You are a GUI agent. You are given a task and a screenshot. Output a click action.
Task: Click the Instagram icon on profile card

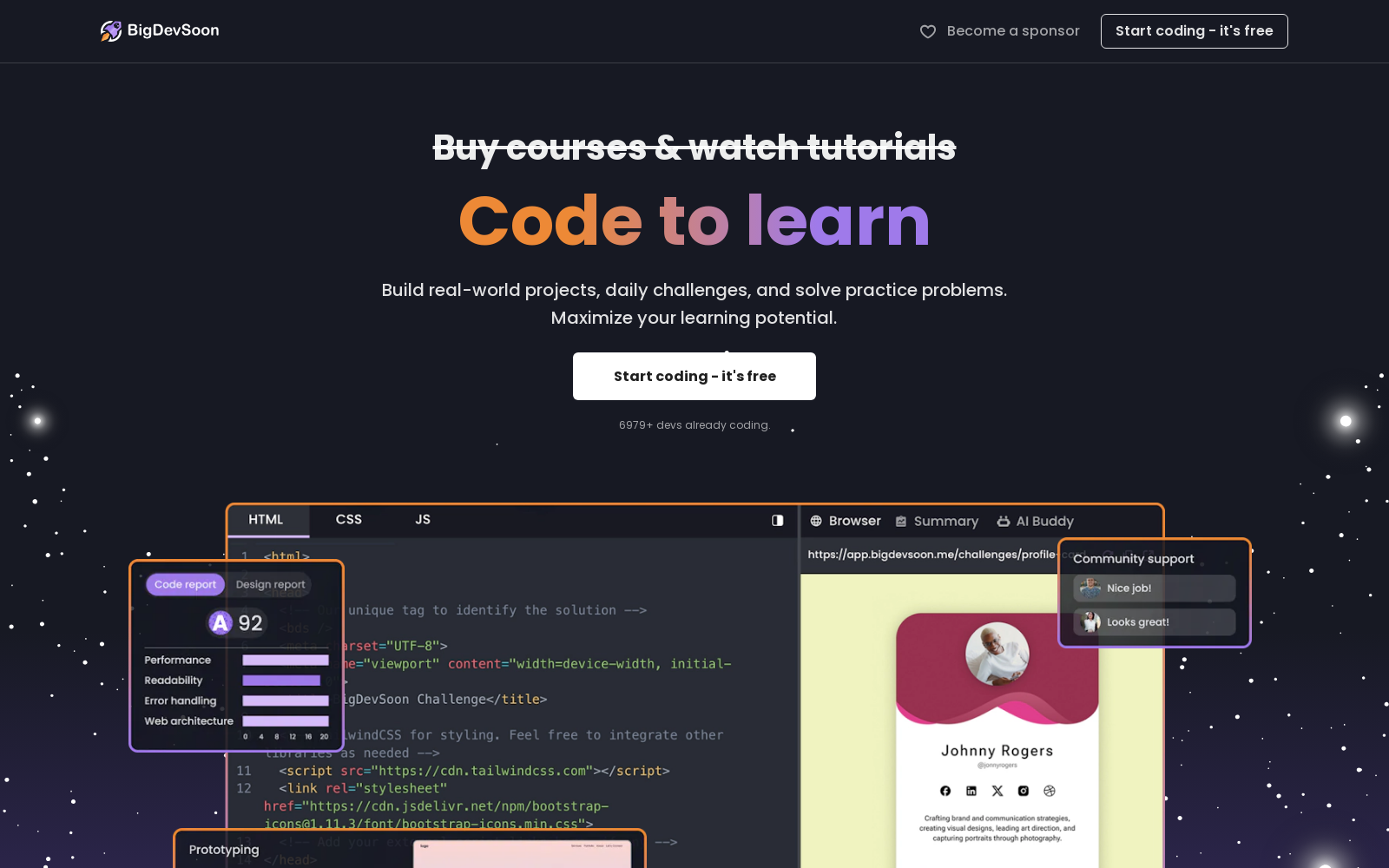[1024, 791]
